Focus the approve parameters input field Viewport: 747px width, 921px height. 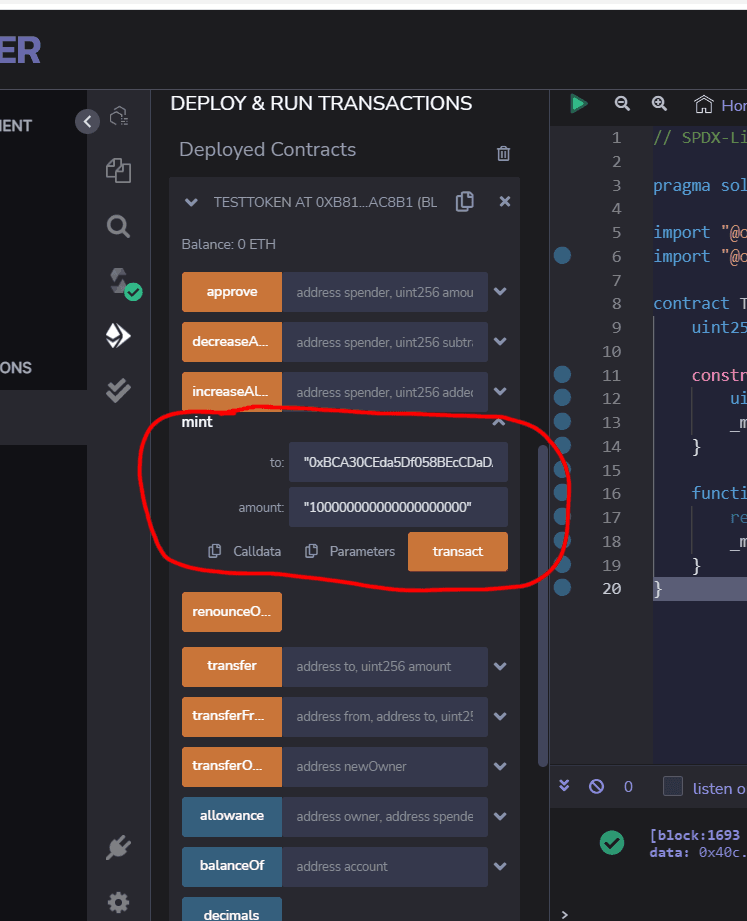(x=385, y=292)
